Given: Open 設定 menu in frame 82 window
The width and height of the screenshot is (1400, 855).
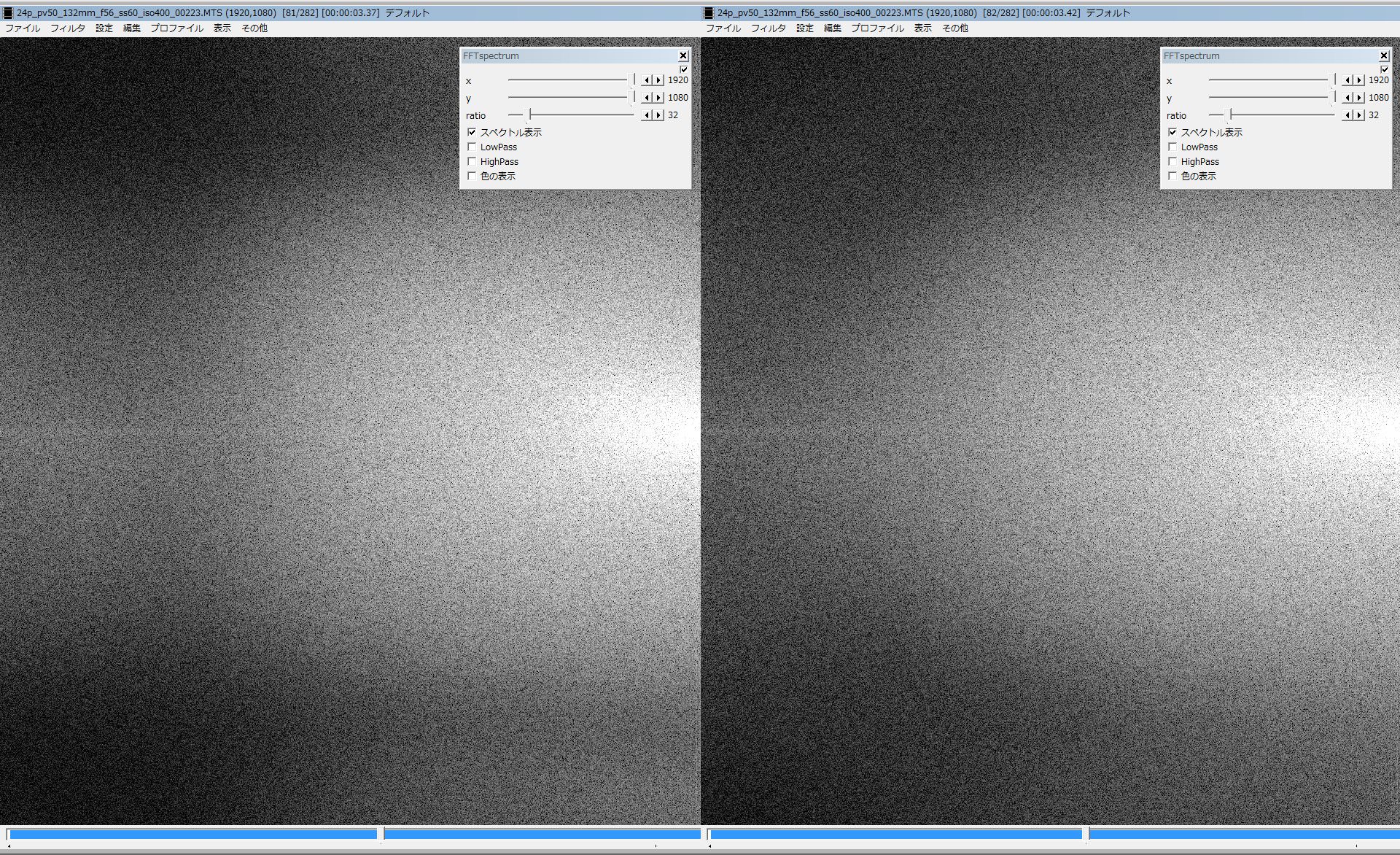Looking at the screenshot, I should pyautogui.click(x=804, y=28).
